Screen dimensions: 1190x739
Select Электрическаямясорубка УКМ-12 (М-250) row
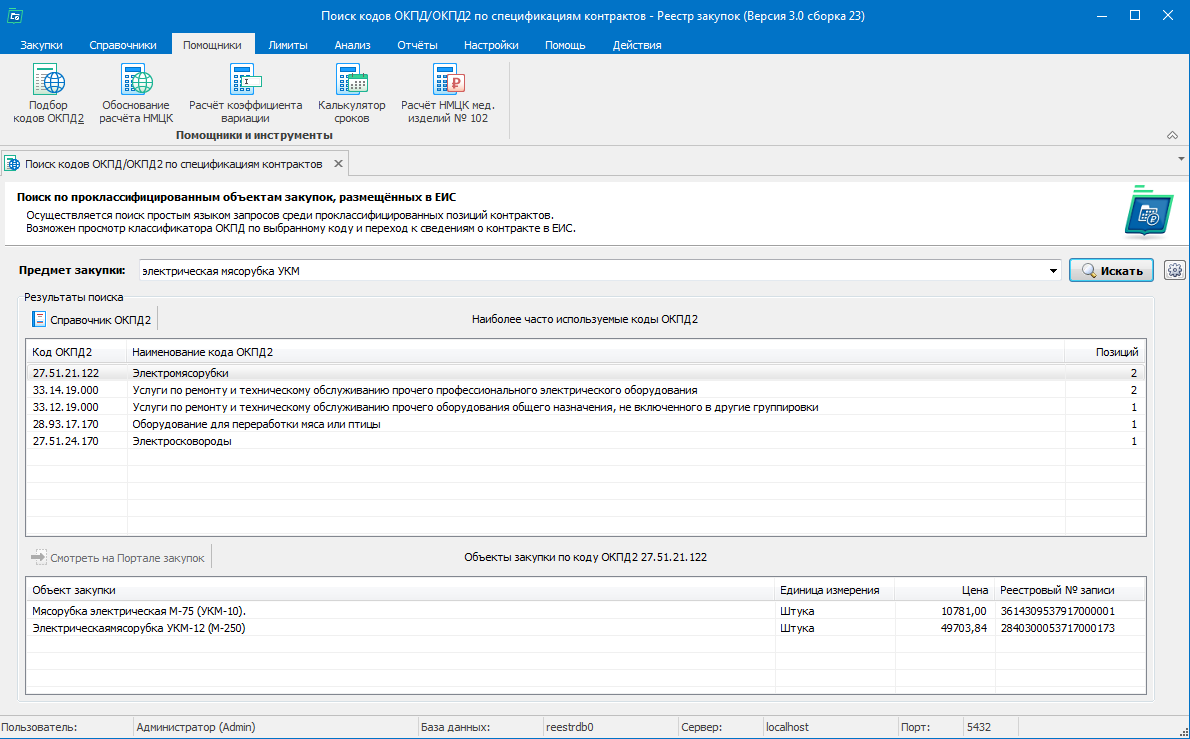(x=586, y=628)
